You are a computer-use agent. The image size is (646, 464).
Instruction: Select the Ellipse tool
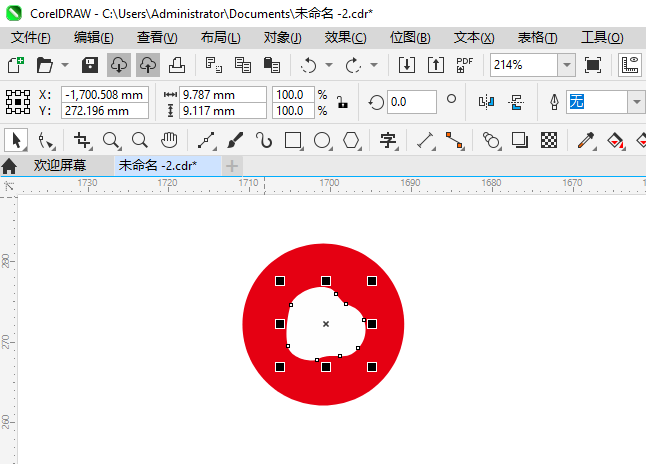[323, 141]
